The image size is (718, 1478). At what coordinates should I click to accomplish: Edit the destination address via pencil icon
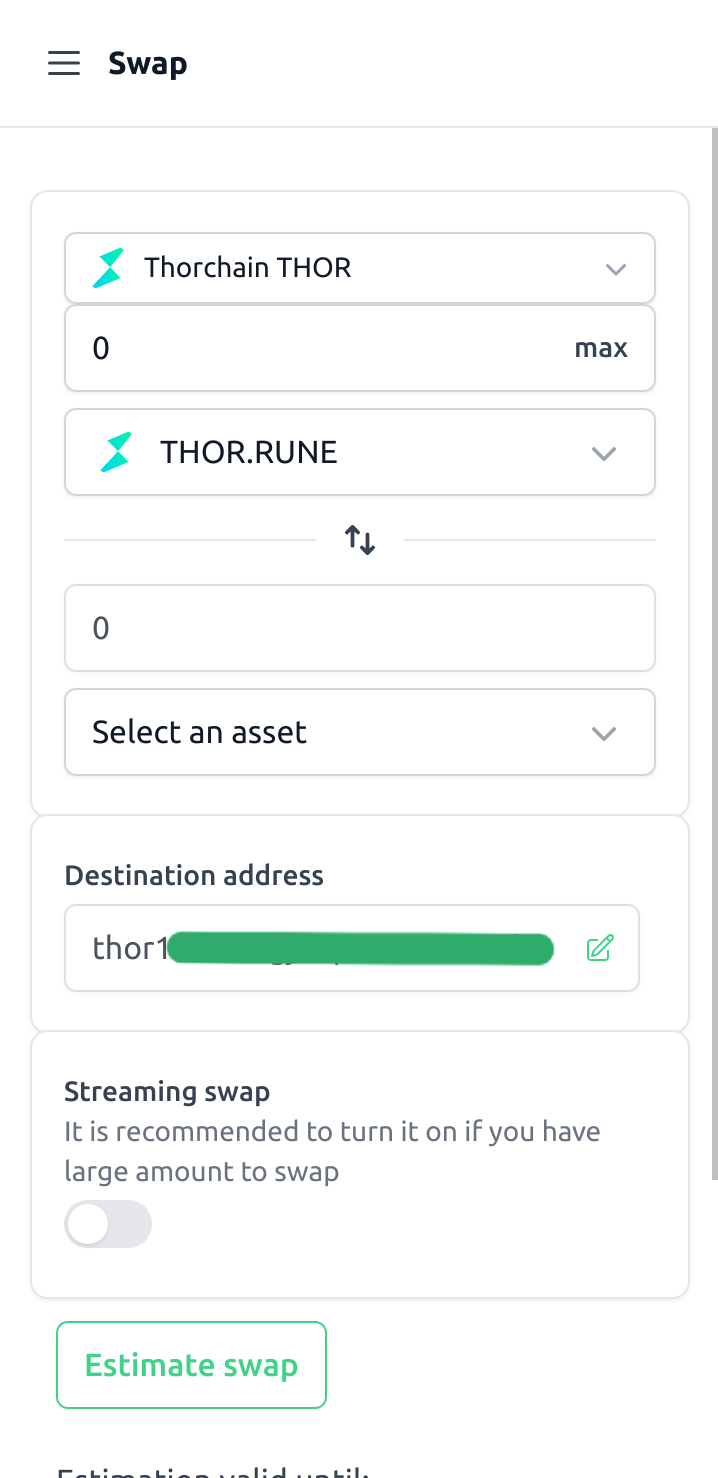599,948
